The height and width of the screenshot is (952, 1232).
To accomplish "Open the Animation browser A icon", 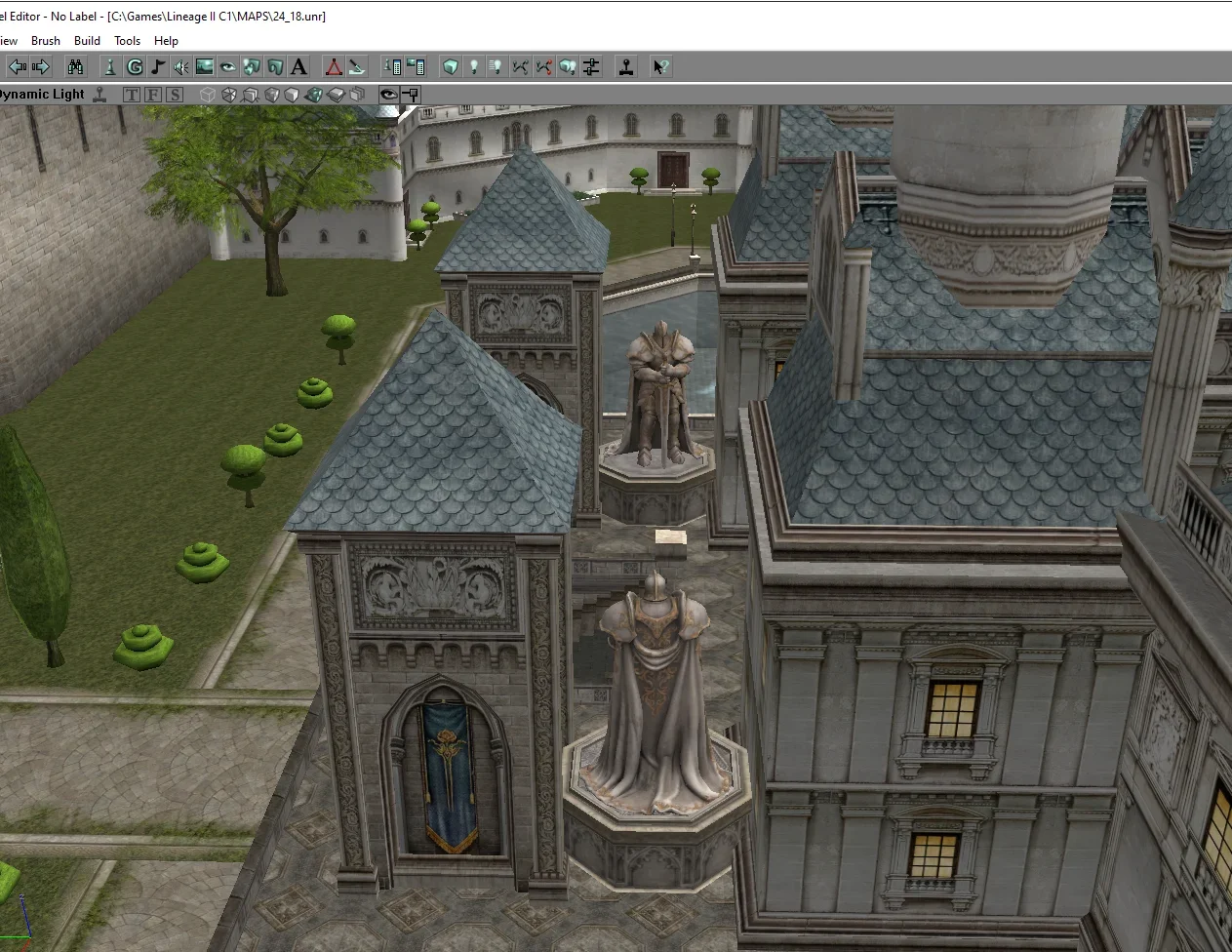I will click(x=298, y=66).
